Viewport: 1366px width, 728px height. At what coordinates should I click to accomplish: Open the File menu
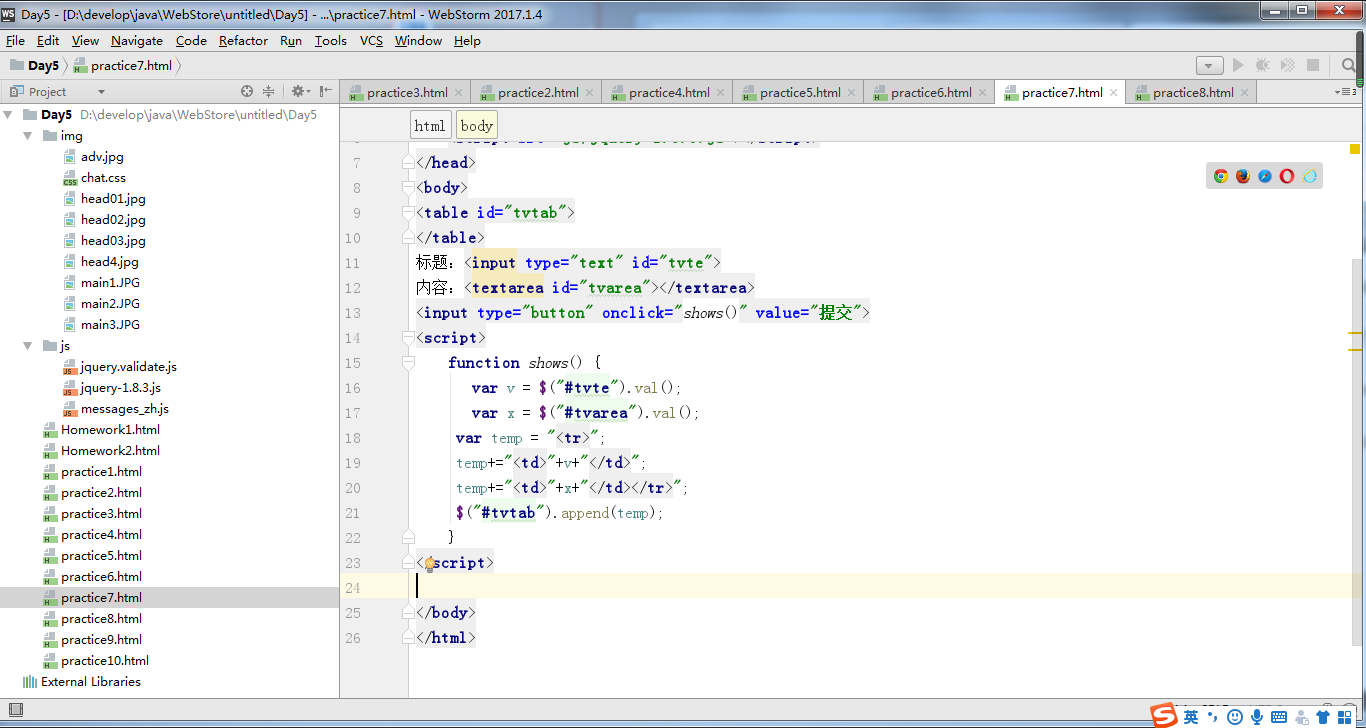15,41
